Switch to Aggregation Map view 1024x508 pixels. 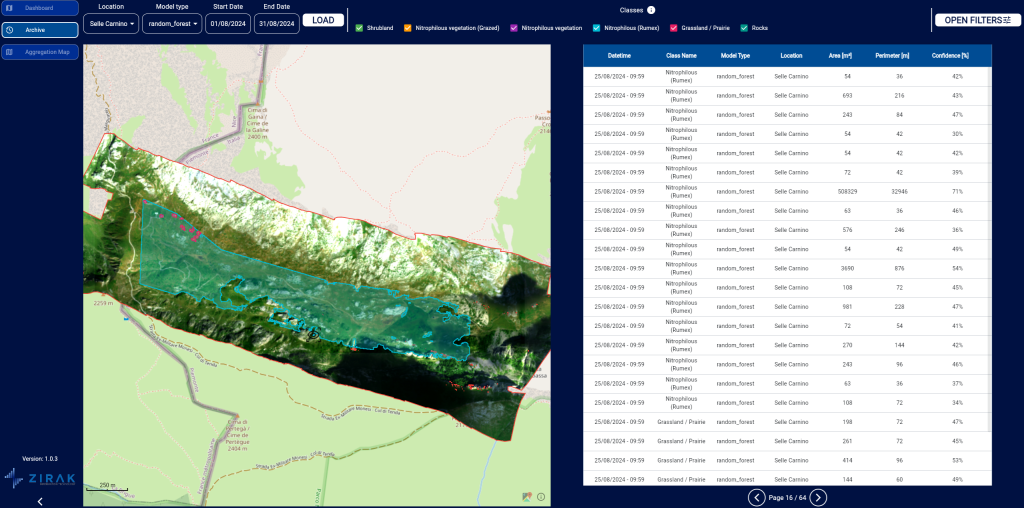tap(40, 52)
